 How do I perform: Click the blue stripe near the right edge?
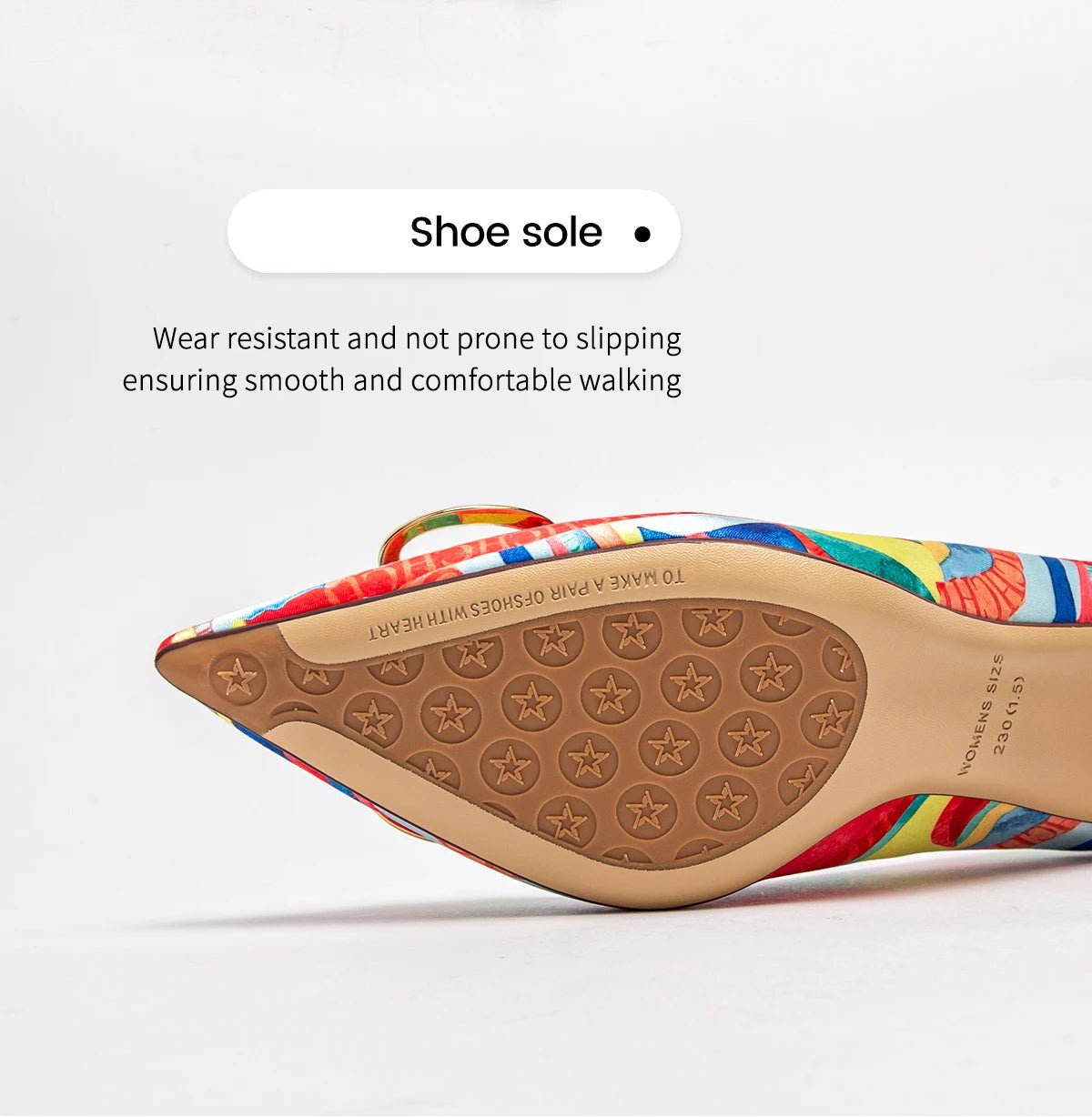[x=1059, y=587]
